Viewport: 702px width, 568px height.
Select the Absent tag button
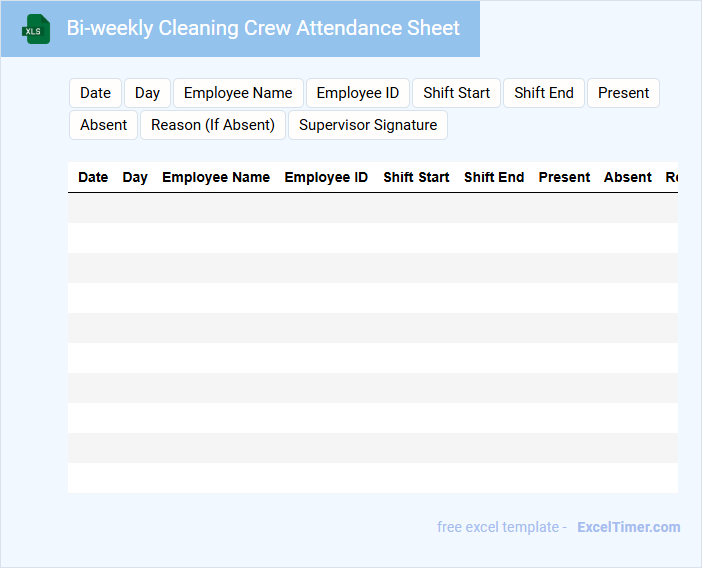point(104,125)
